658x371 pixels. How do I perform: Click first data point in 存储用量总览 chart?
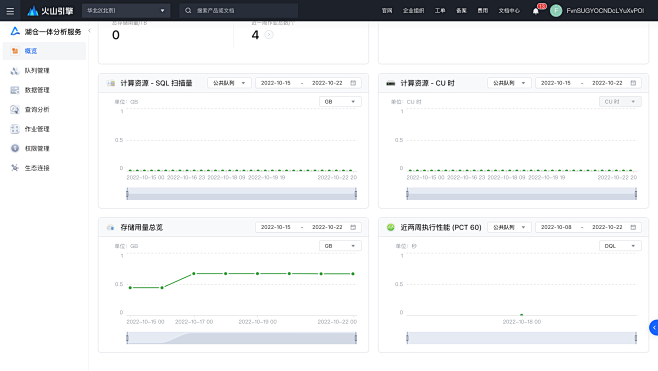click(x=130, y=287)
